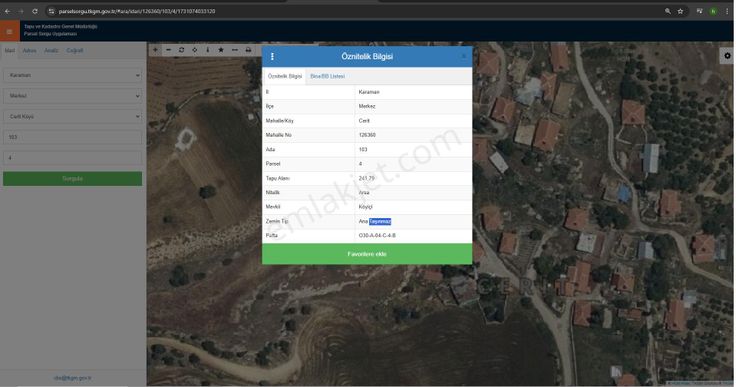
Task: Open the Bina/BB Listesi tab
Action: pos(328,76)
